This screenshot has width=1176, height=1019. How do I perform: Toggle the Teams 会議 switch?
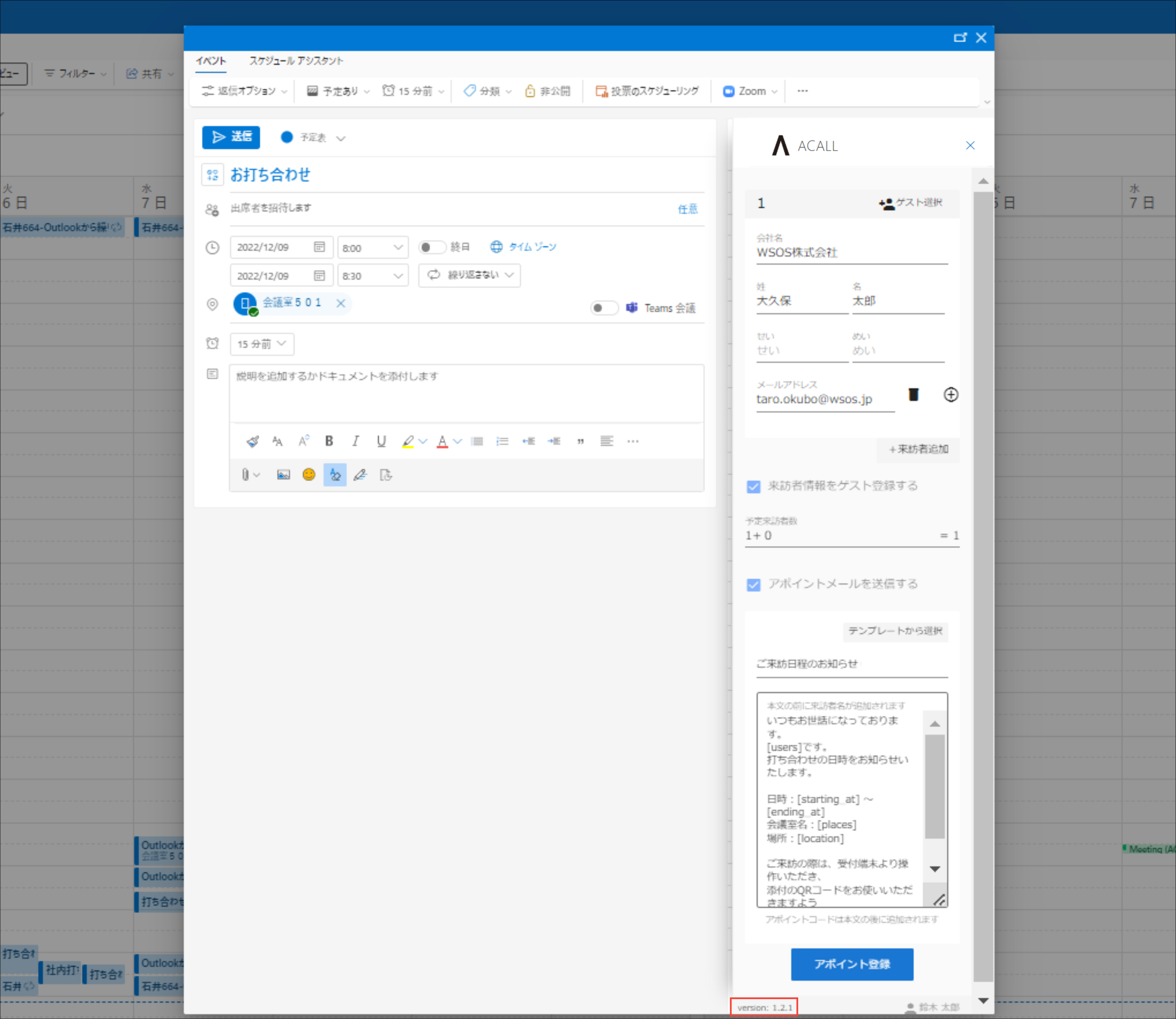(x=604, y=308)
